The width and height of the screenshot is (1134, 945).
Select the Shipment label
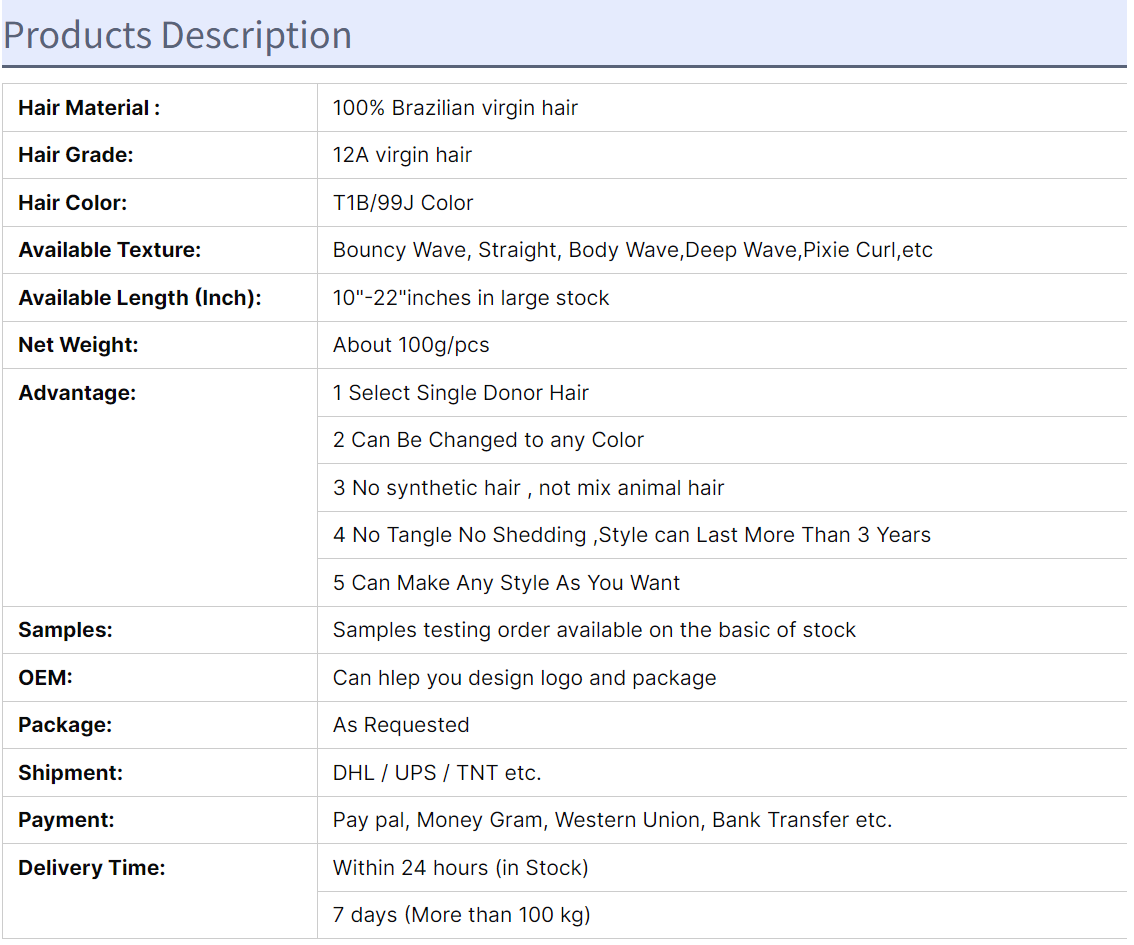click(71, 772)
